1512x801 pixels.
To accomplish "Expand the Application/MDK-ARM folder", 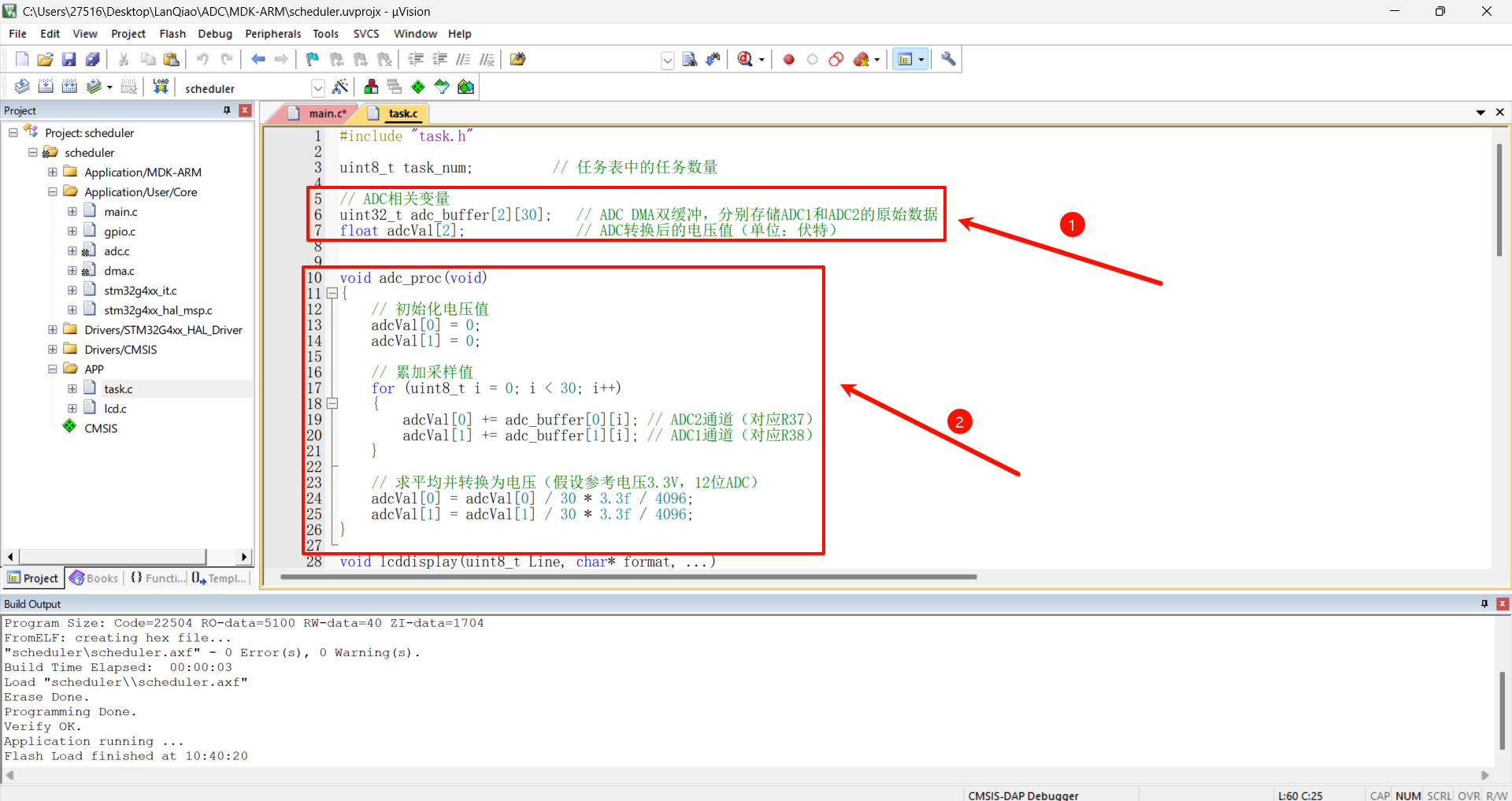I will pyautogui.click(x=53, y=172).
